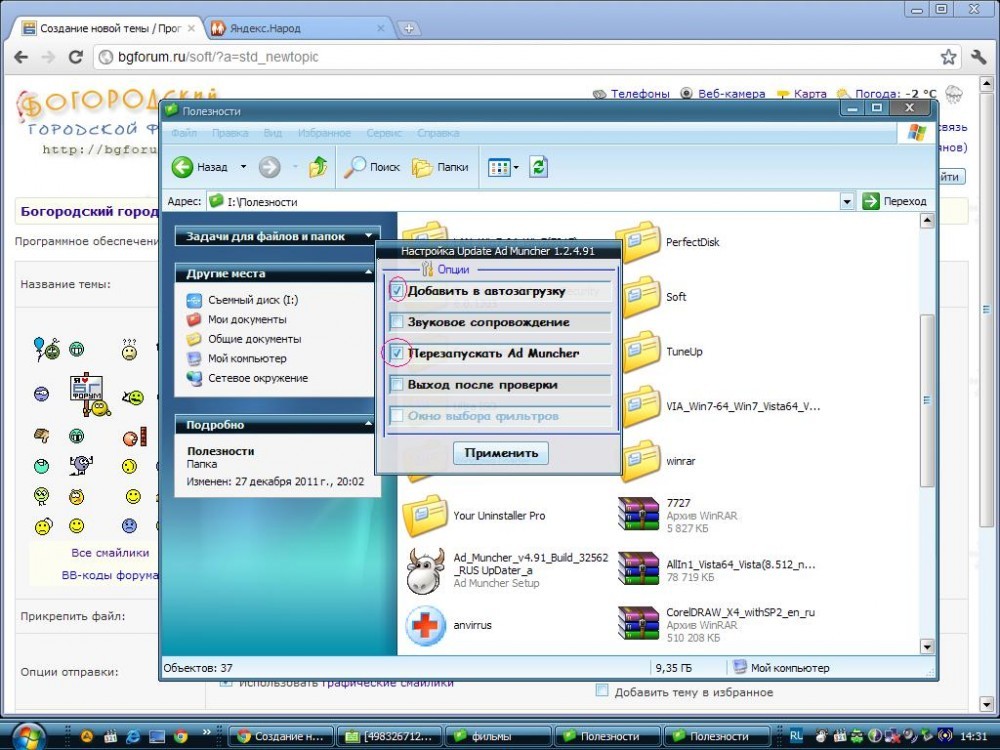The height and width of the screenshot is (750, 1000).
Task: Expand the address bar dropdown arrow
Action: [847, 201]
